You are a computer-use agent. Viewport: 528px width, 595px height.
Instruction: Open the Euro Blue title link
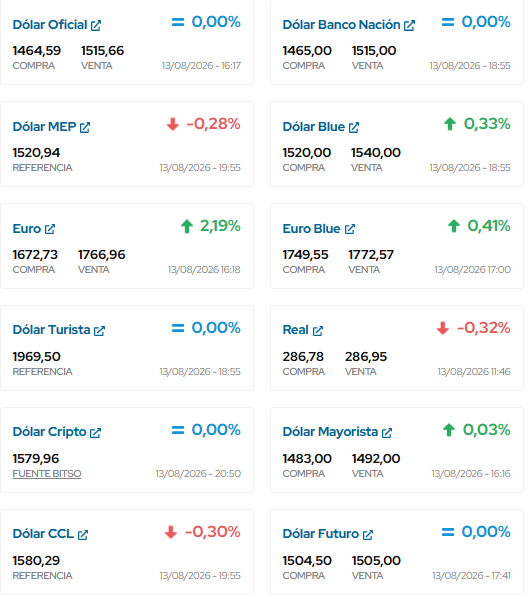(x=311, y=229)
